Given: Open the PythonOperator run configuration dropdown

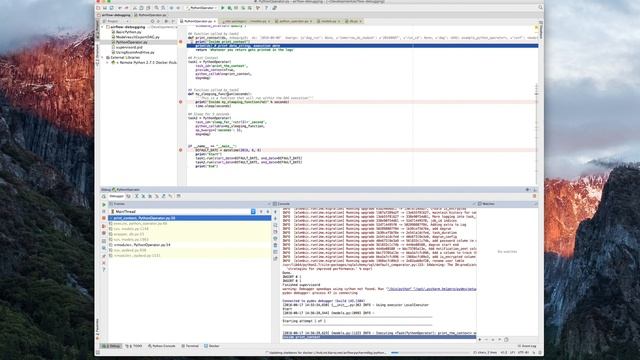Looking at the screenshot, I should (201, 8).
